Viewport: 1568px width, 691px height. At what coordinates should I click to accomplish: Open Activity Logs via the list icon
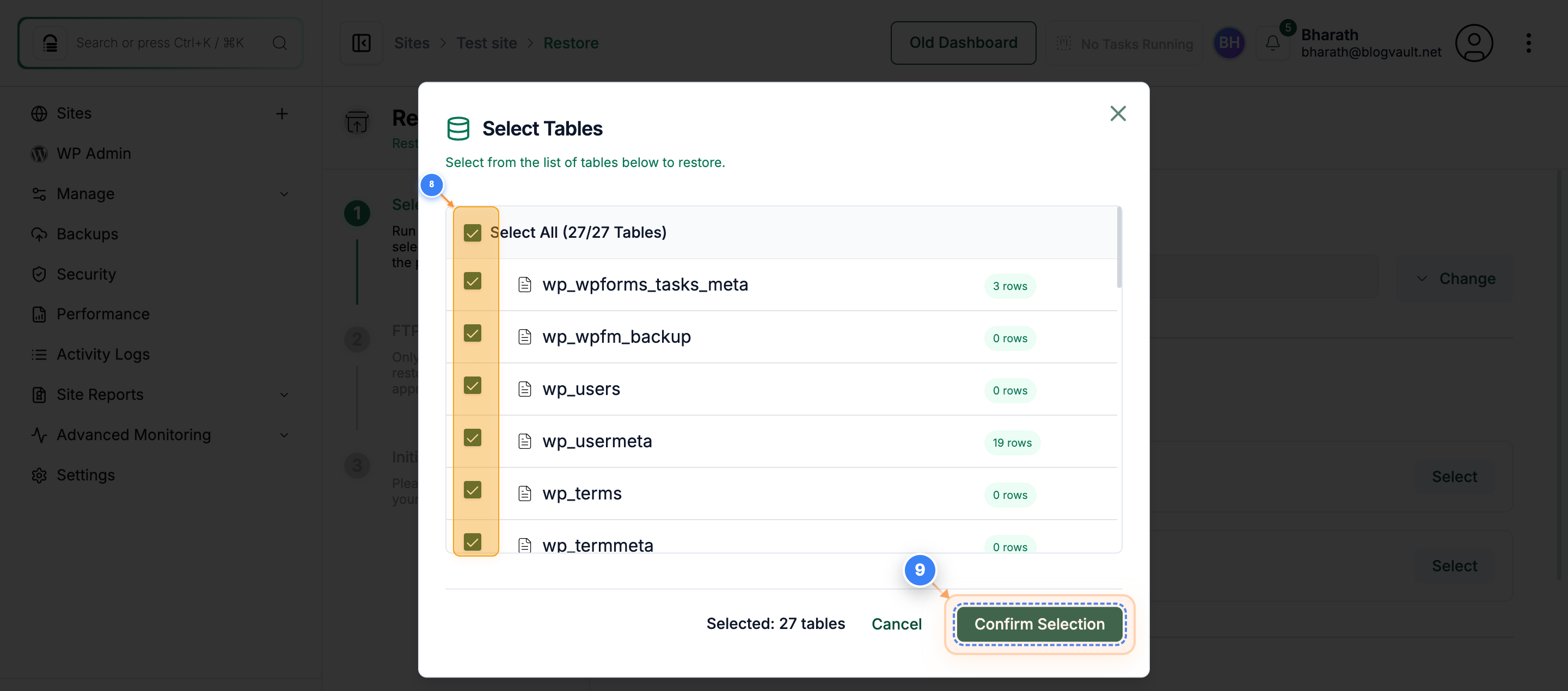39,354
